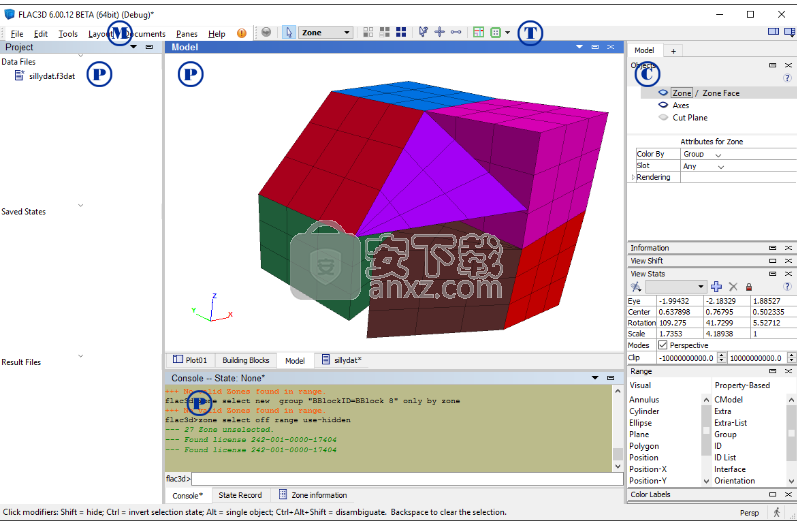Click the Persp button in status bar
The image size is (797, 524).
(749, 513)
